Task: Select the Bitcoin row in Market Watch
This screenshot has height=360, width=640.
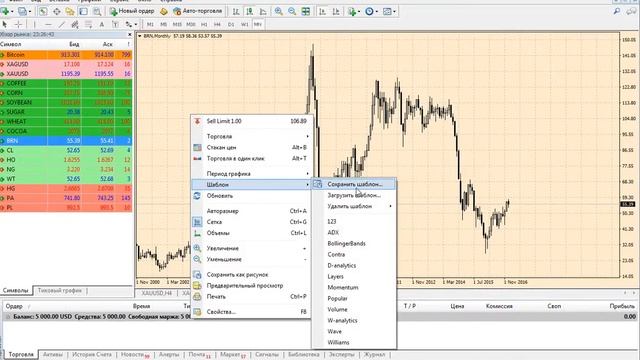Action: (66, 55)
